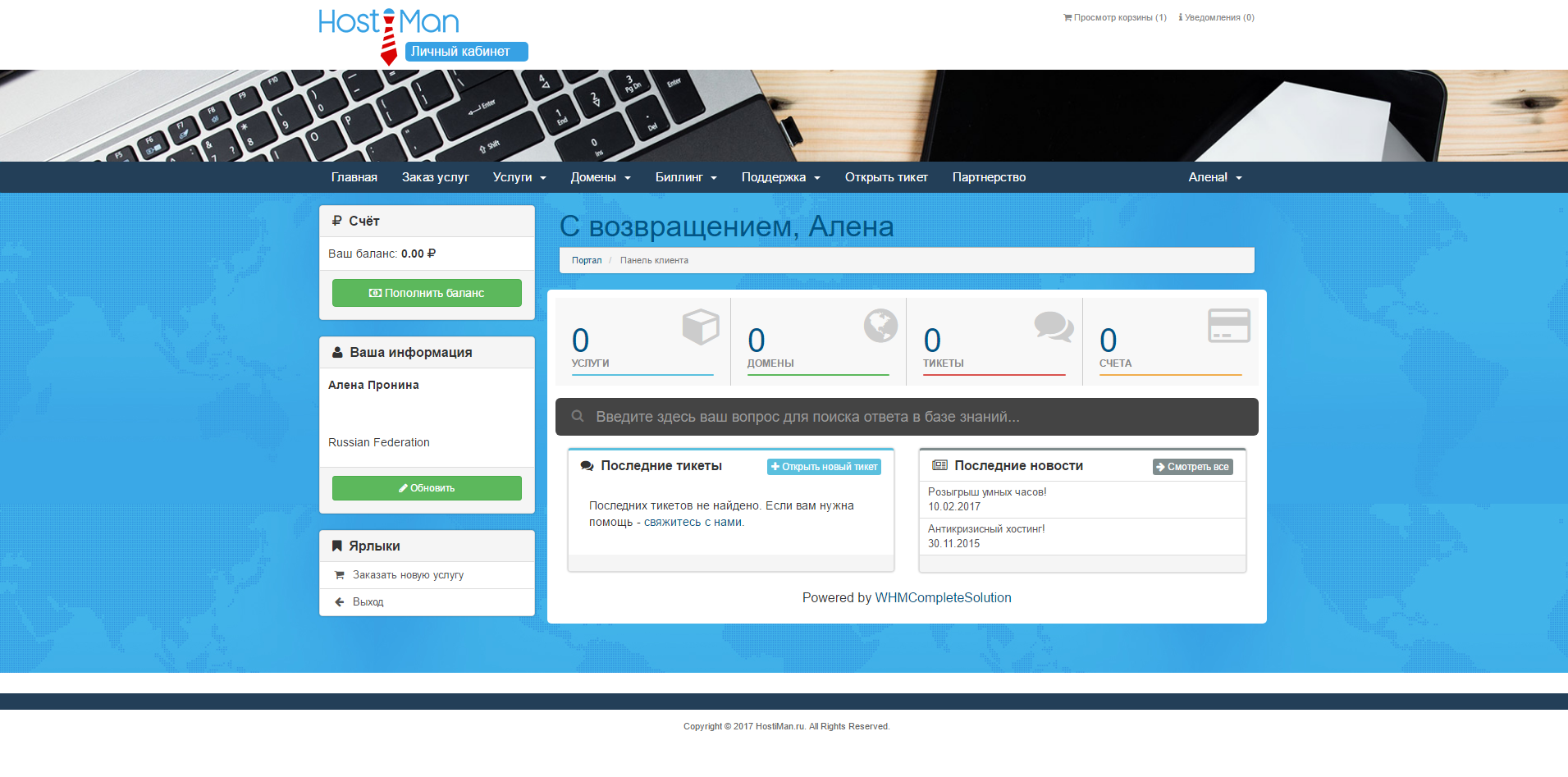Click the Russian Federation text
Viewport: 1568px width, 777px height.
click(379, 442)
